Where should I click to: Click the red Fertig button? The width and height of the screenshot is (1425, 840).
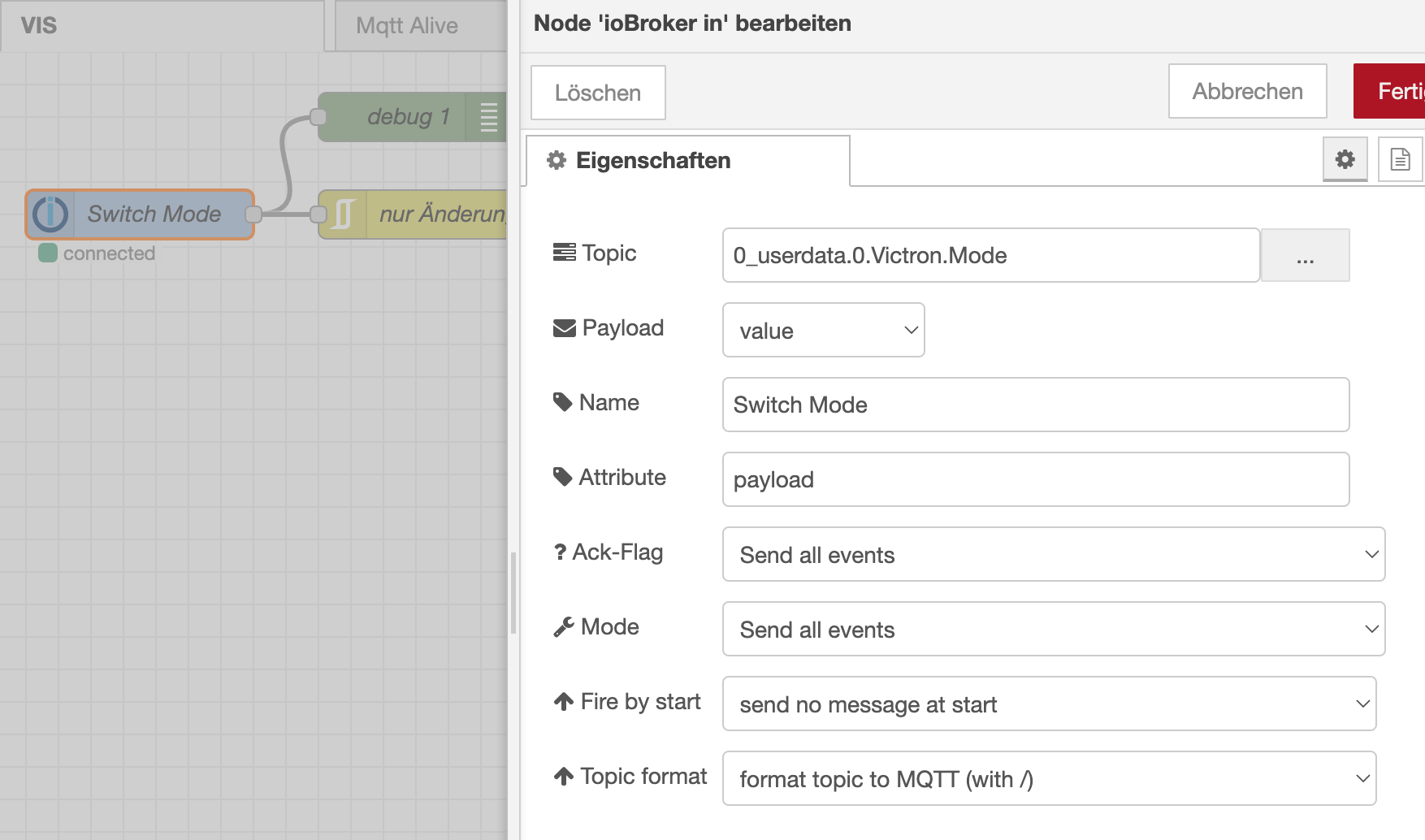point(1389,91)
